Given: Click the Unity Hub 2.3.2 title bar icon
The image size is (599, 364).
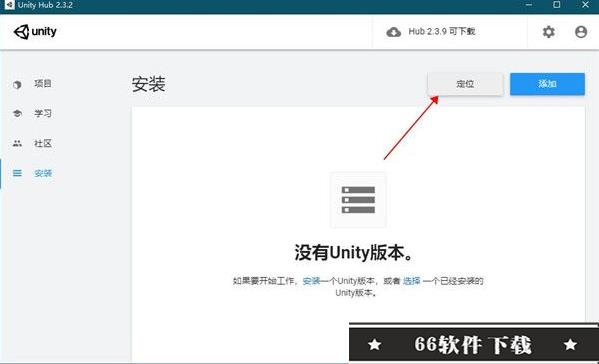Looking at the screenshot, I should 10,5.
